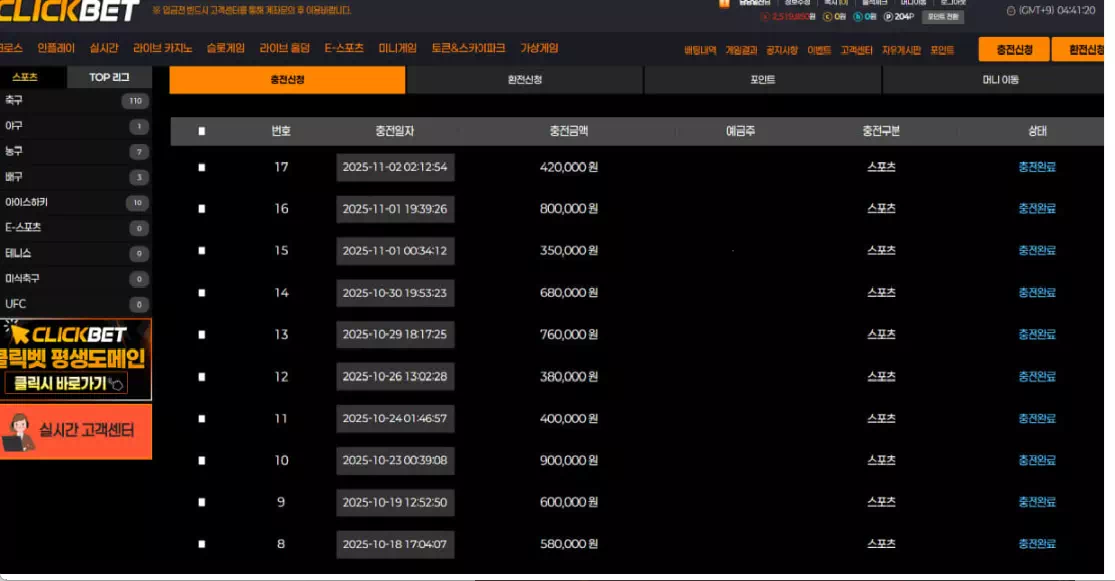Image resolution: width=1115 pixels, height=581 pixels.
Task: Check the box for deposit row 17
Action: coord(202,167)
